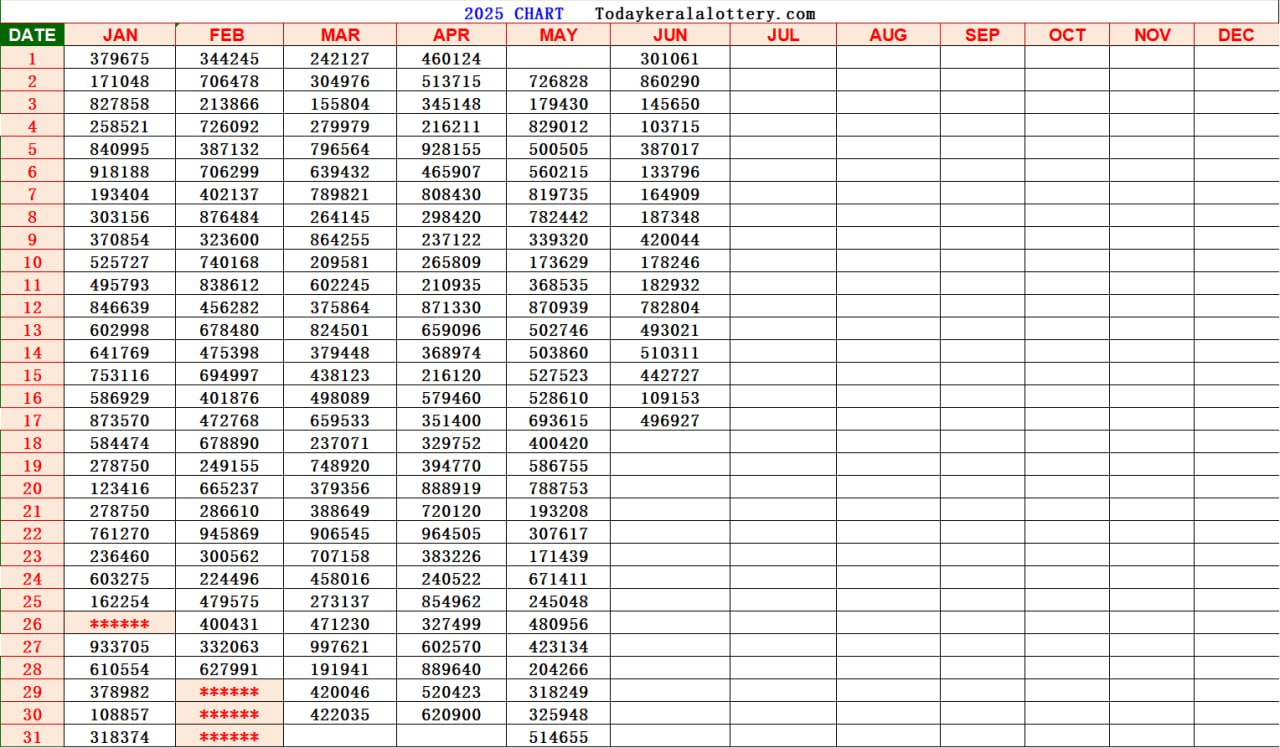The width and height of the screenshot is (1280, 748).
Task: Click the cell containing 423134
Action: click(558, 647)
